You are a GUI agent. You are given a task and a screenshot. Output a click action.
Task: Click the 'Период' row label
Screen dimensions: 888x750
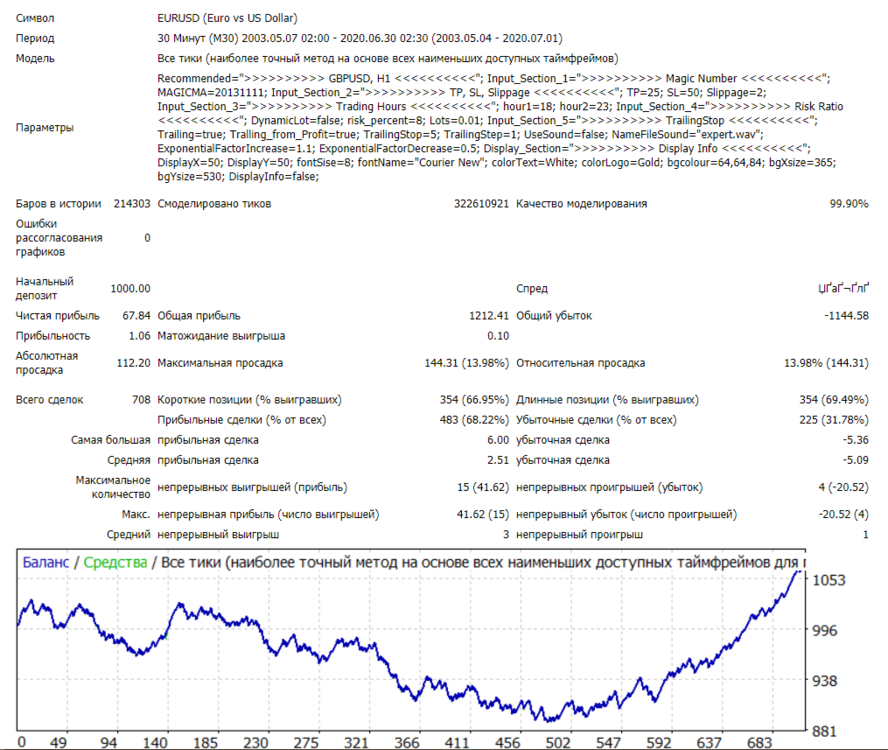click(x=35, y=39)
